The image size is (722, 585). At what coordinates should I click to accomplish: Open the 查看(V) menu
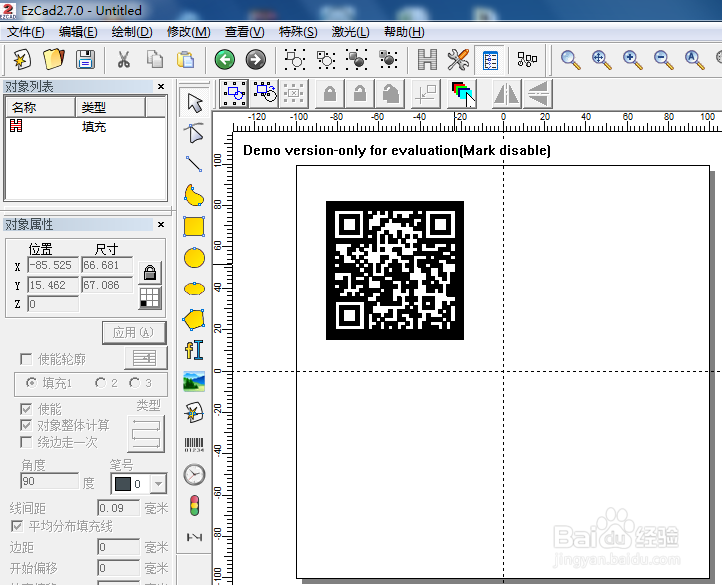[245, 32]
